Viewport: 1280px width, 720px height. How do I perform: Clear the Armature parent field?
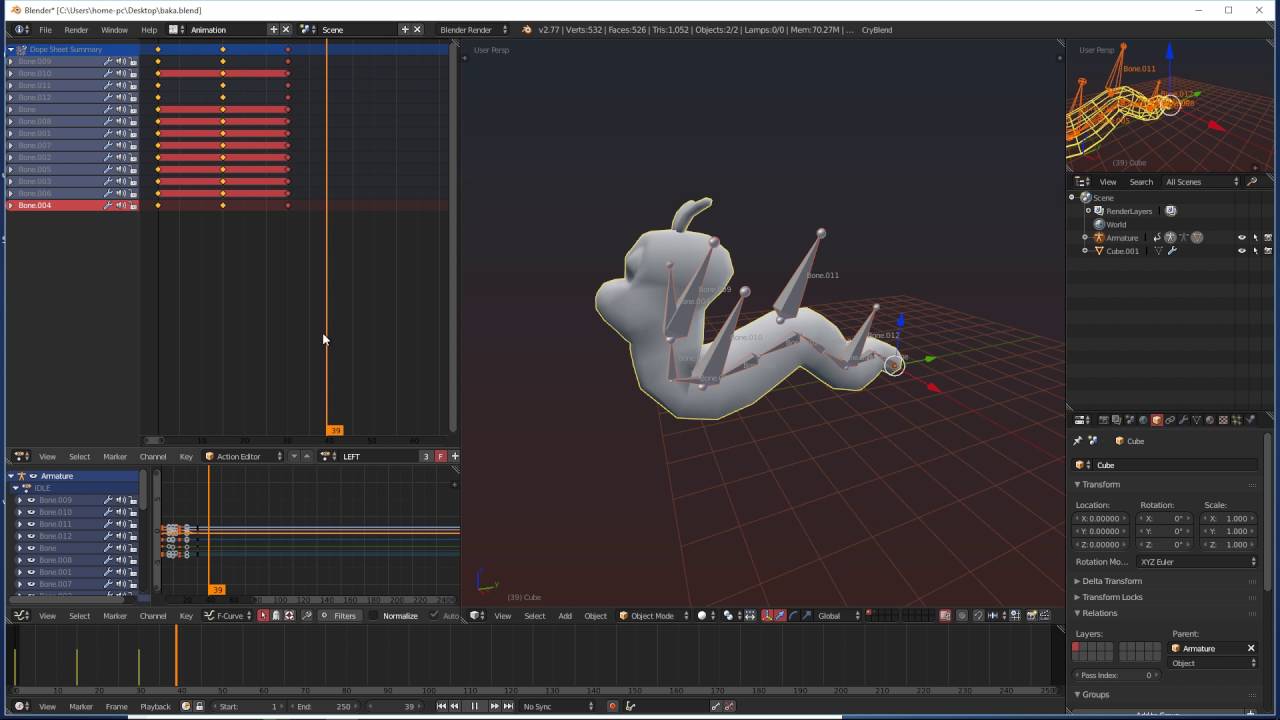[1250, 649]
